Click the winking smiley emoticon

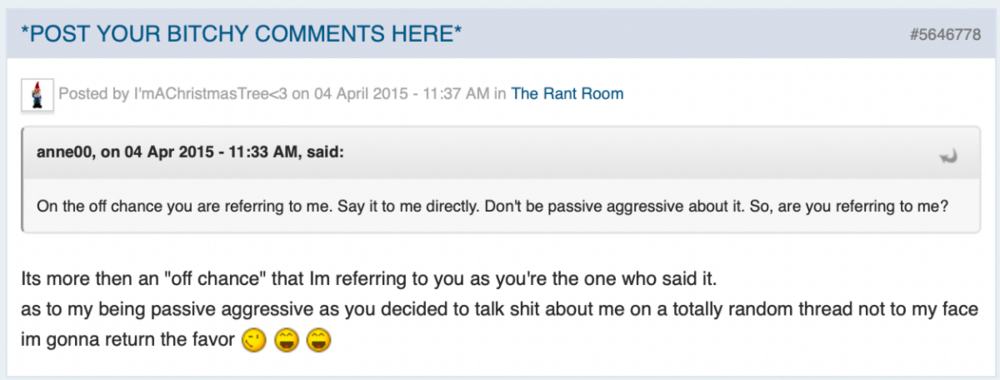click(253, 341)
